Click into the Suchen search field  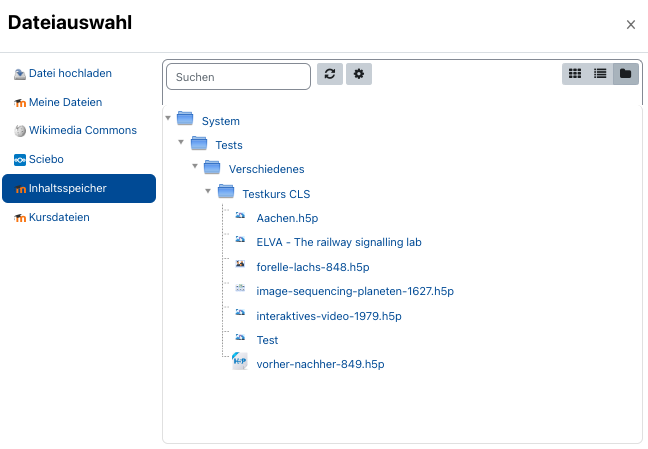pyautogui.click(x=238, y=76)
